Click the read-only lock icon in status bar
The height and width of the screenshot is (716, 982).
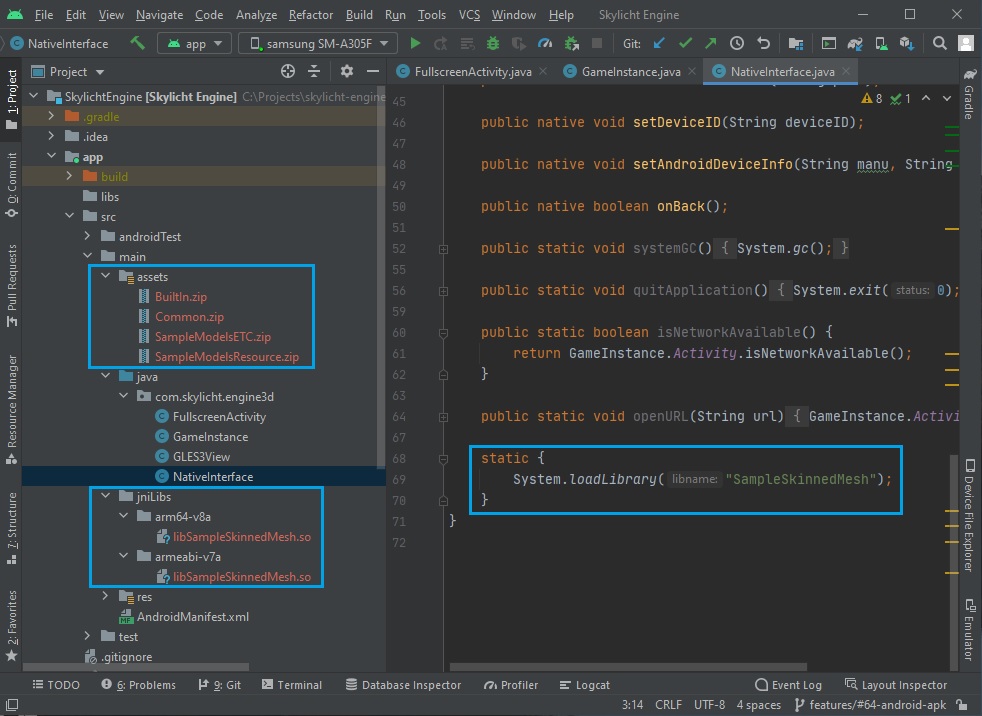[x=961, y=705]
